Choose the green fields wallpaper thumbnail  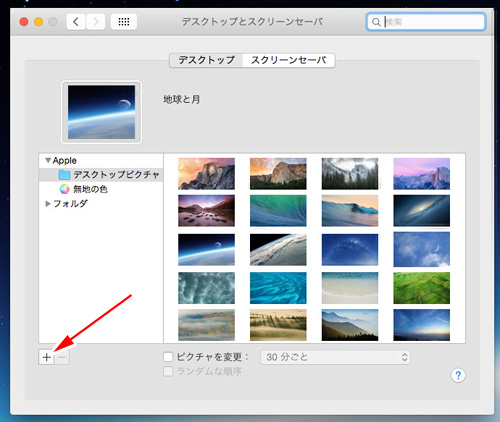421,288
